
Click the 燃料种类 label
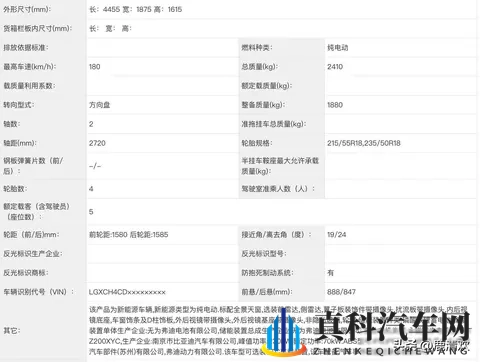point(257,47)
